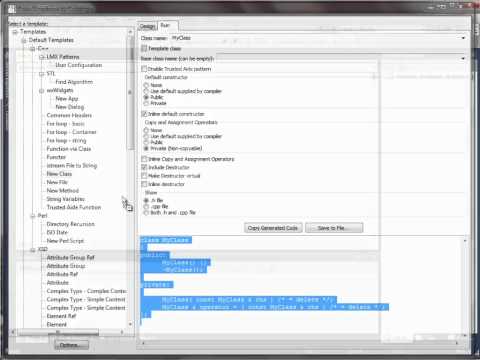Select For loop - Container template
Image resolution: width=480 pixels, height=360 pixels.
point(71,132)
